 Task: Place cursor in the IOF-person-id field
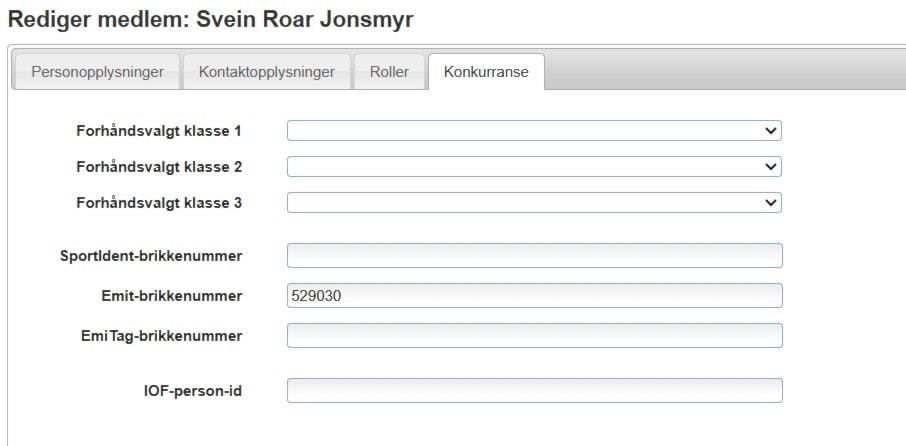(534, 390)
